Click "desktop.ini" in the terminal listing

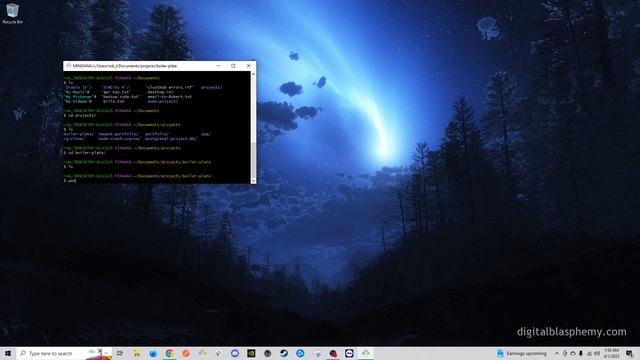coord(160,92)
